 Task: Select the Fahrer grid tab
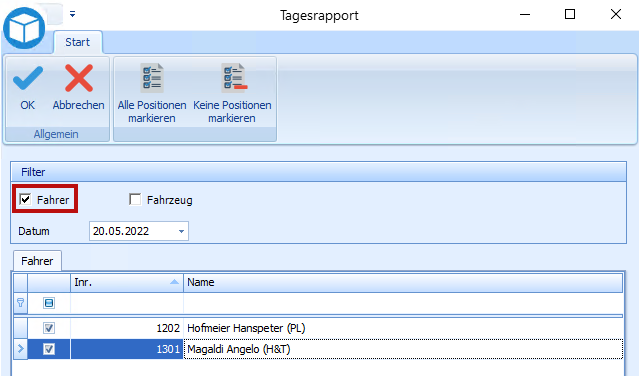coord(37,261)
